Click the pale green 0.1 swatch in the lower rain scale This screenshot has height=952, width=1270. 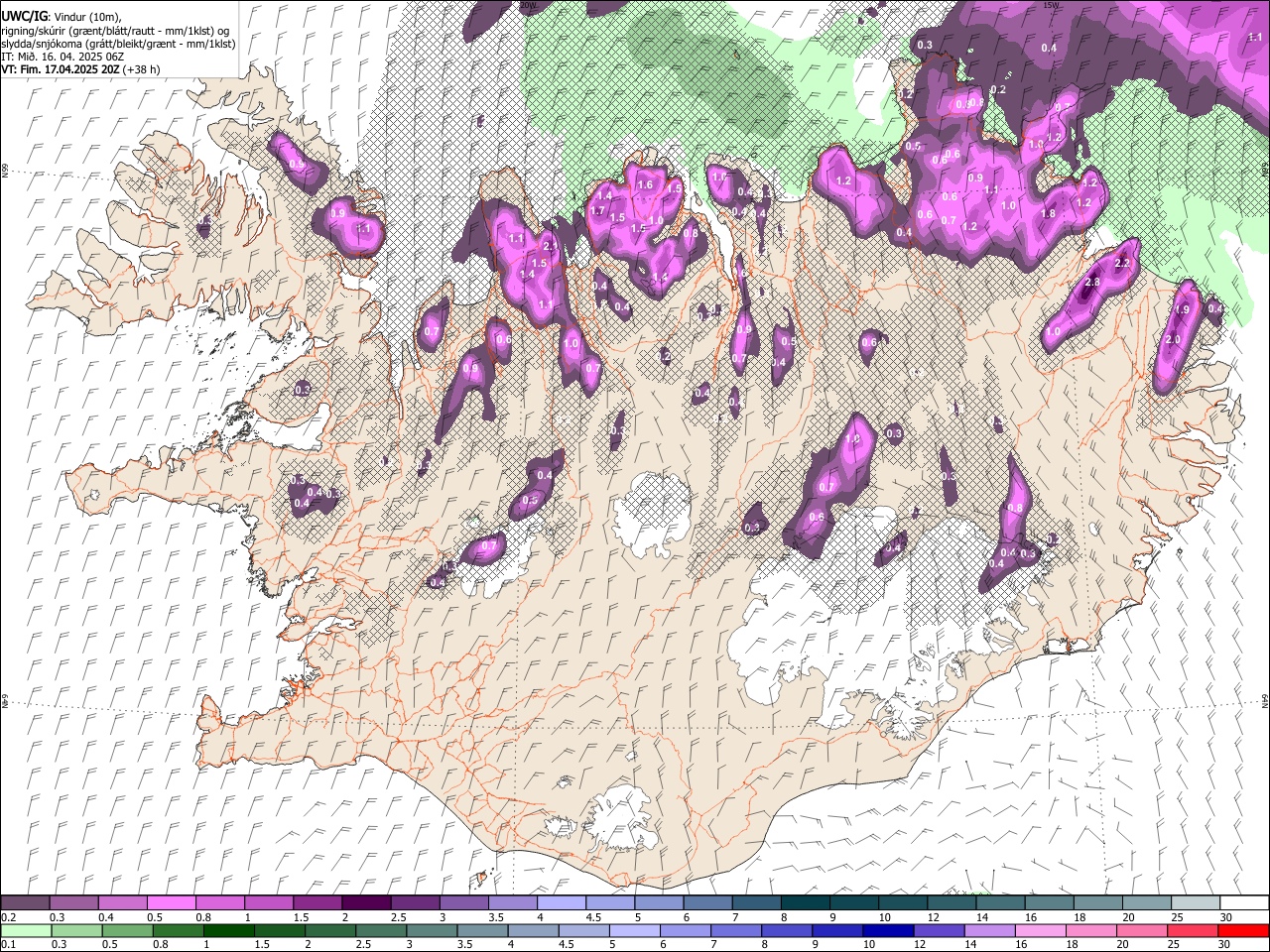click(x=25, y=931)
